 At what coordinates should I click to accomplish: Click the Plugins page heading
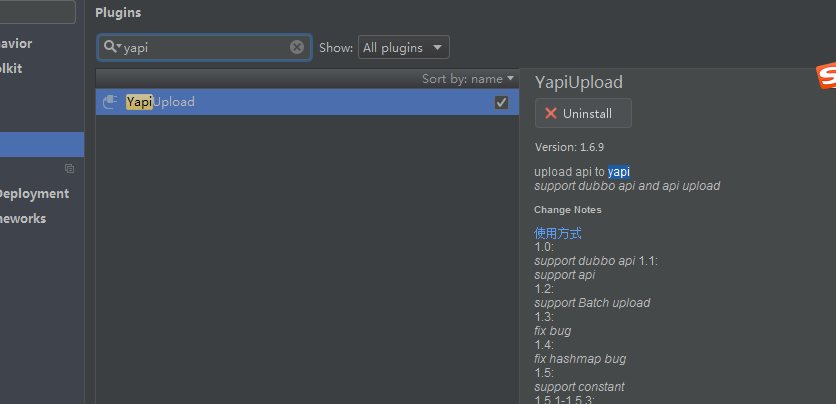[x=118, y=13]
